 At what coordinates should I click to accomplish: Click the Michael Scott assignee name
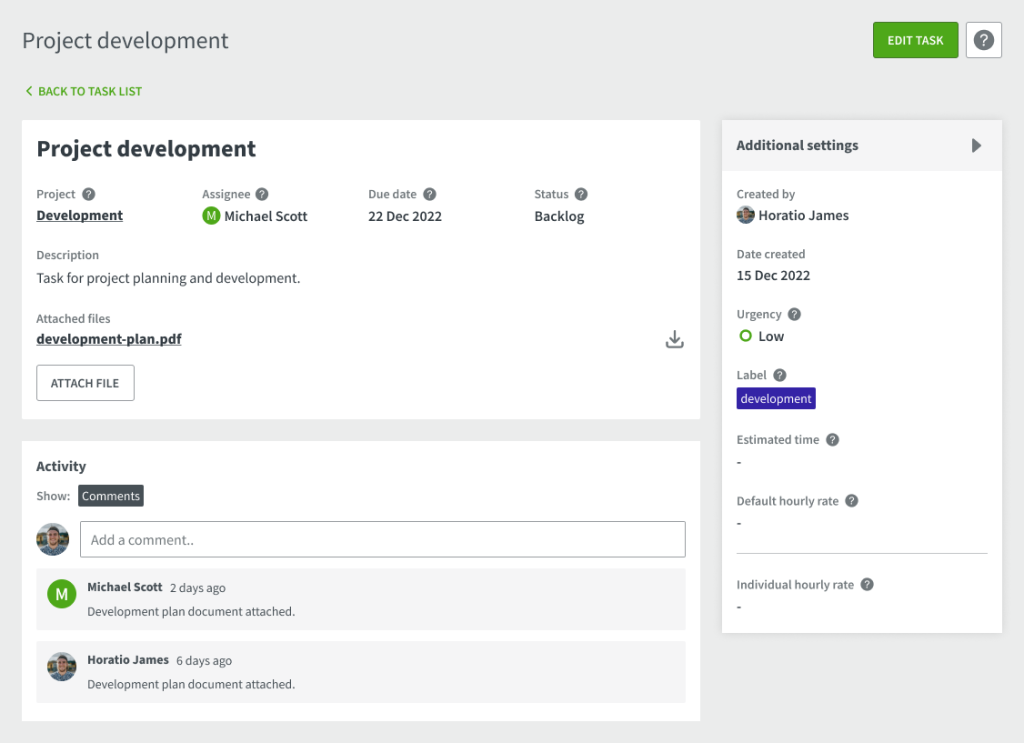pyautogui.click(x=266, y=216)
